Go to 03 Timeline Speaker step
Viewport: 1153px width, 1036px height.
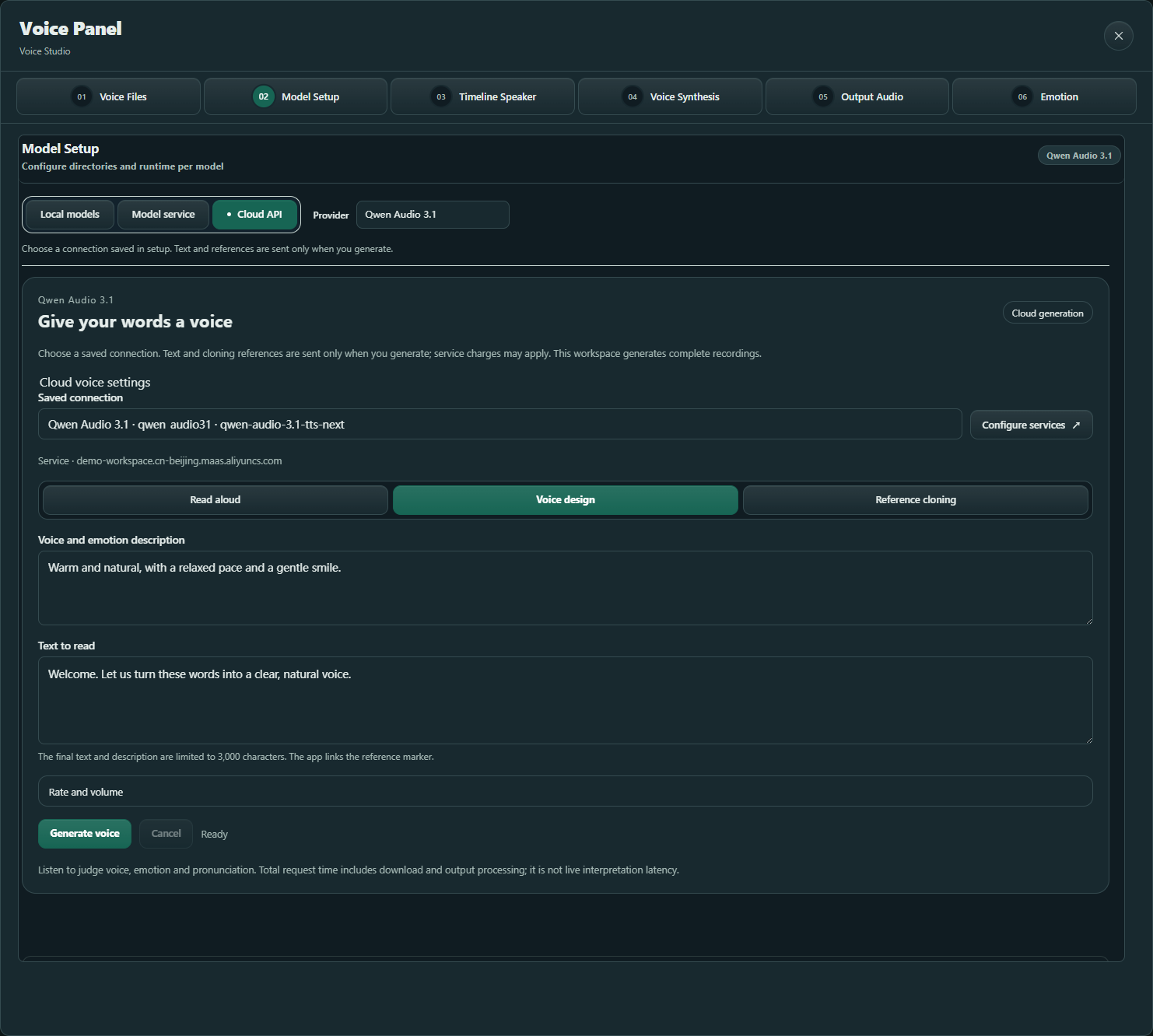[482, 96]
